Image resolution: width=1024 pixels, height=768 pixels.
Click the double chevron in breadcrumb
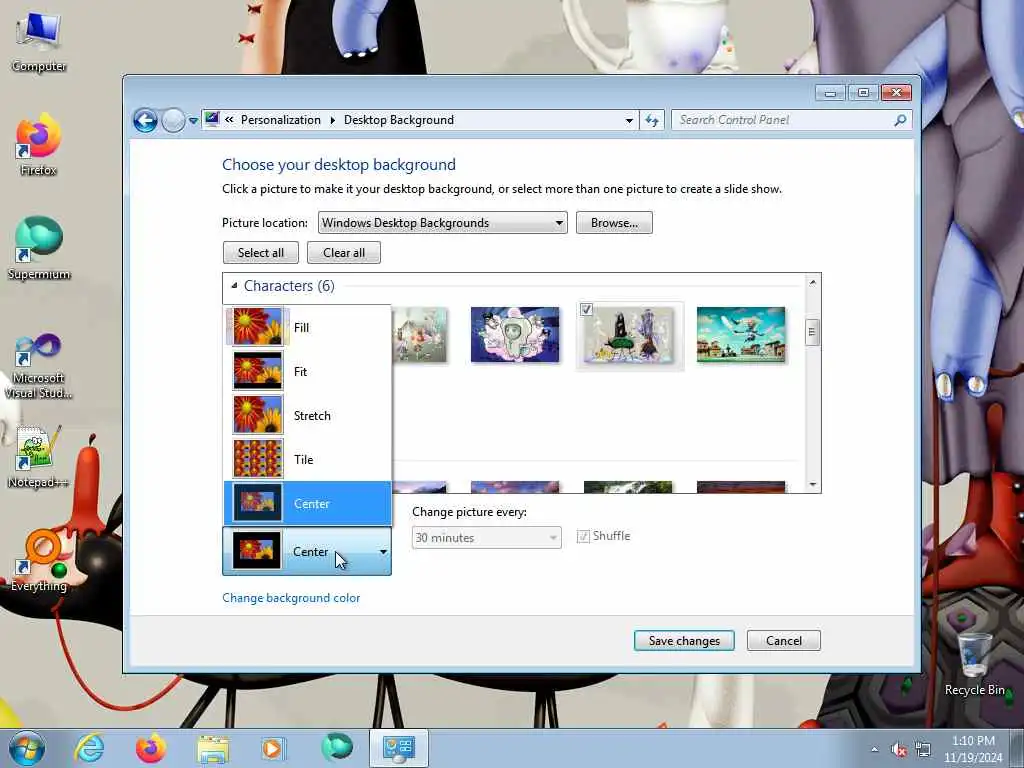tap(229, 120)
